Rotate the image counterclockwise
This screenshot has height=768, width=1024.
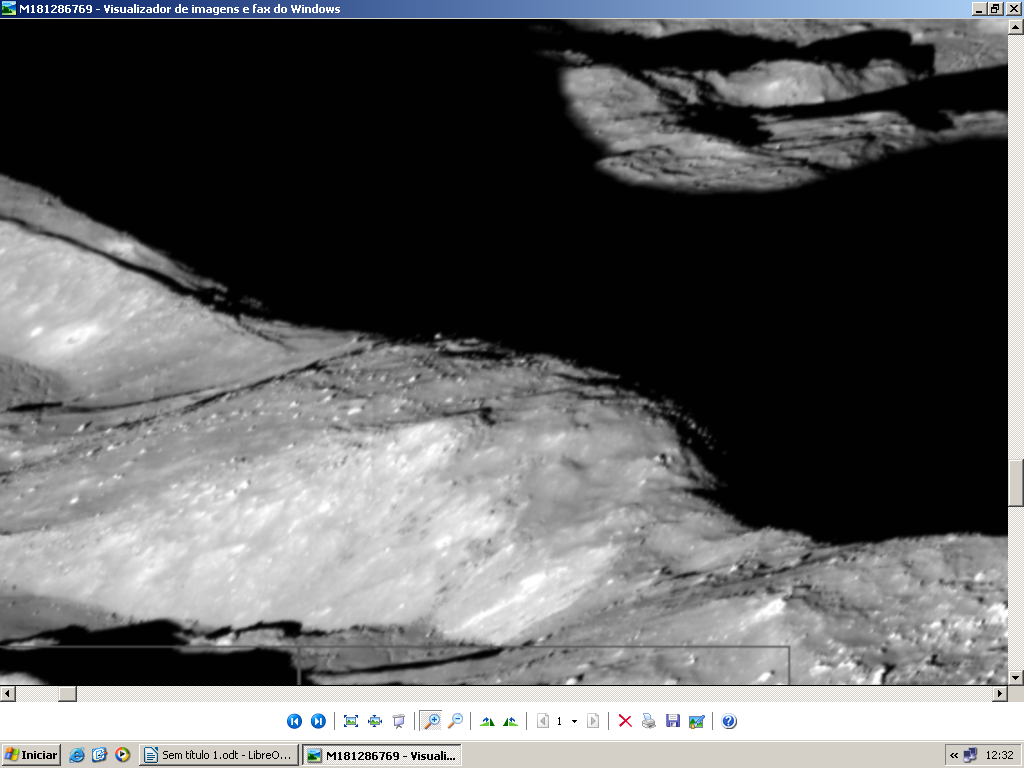[x=511, y=721]
